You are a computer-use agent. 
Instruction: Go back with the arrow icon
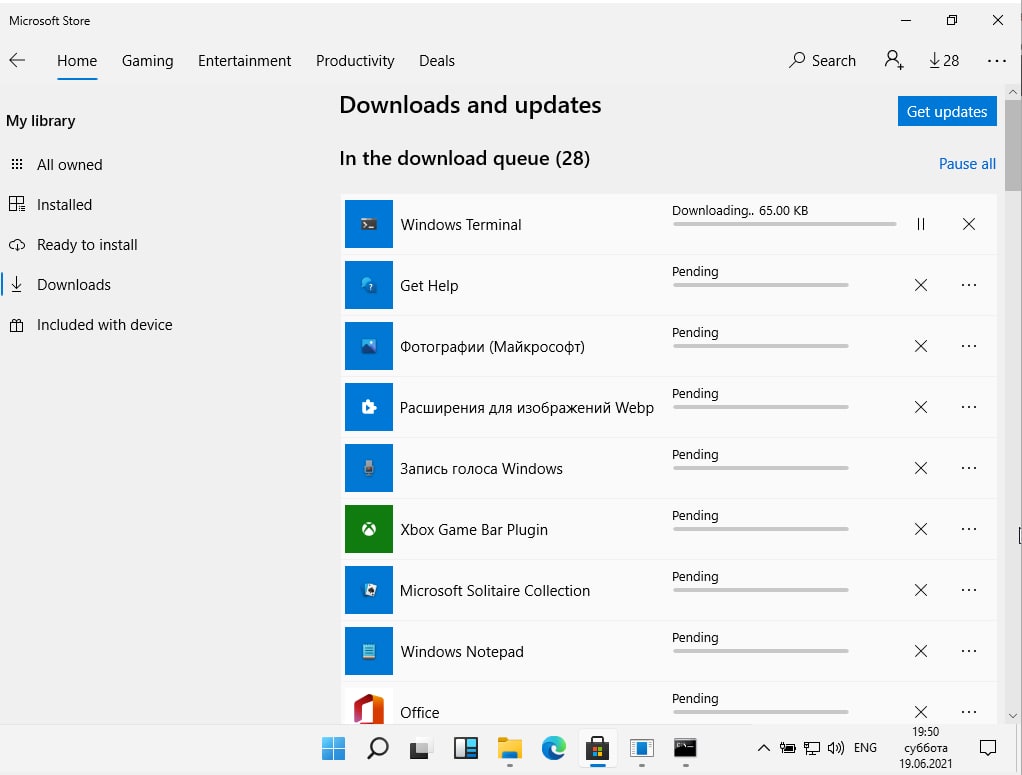[17, 61]
